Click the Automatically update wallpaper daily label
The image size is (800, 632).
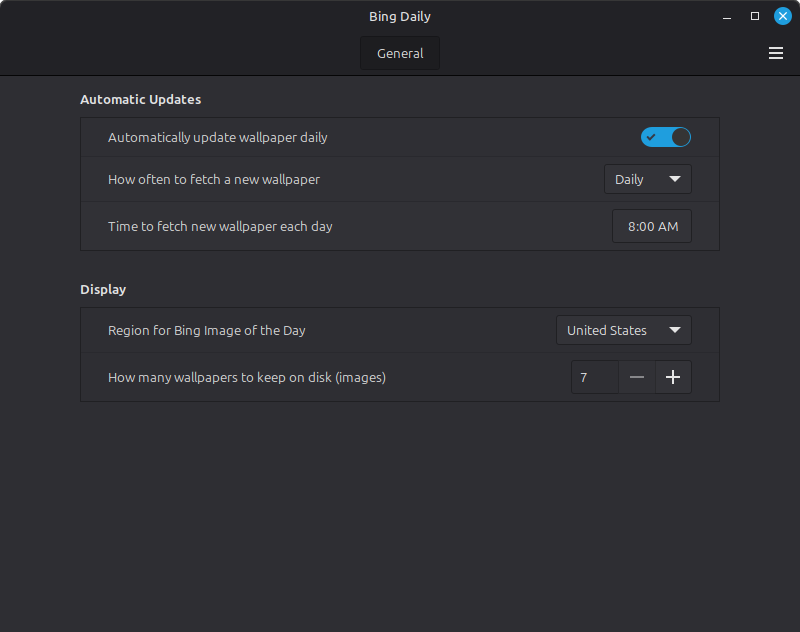tap(217, 137)
